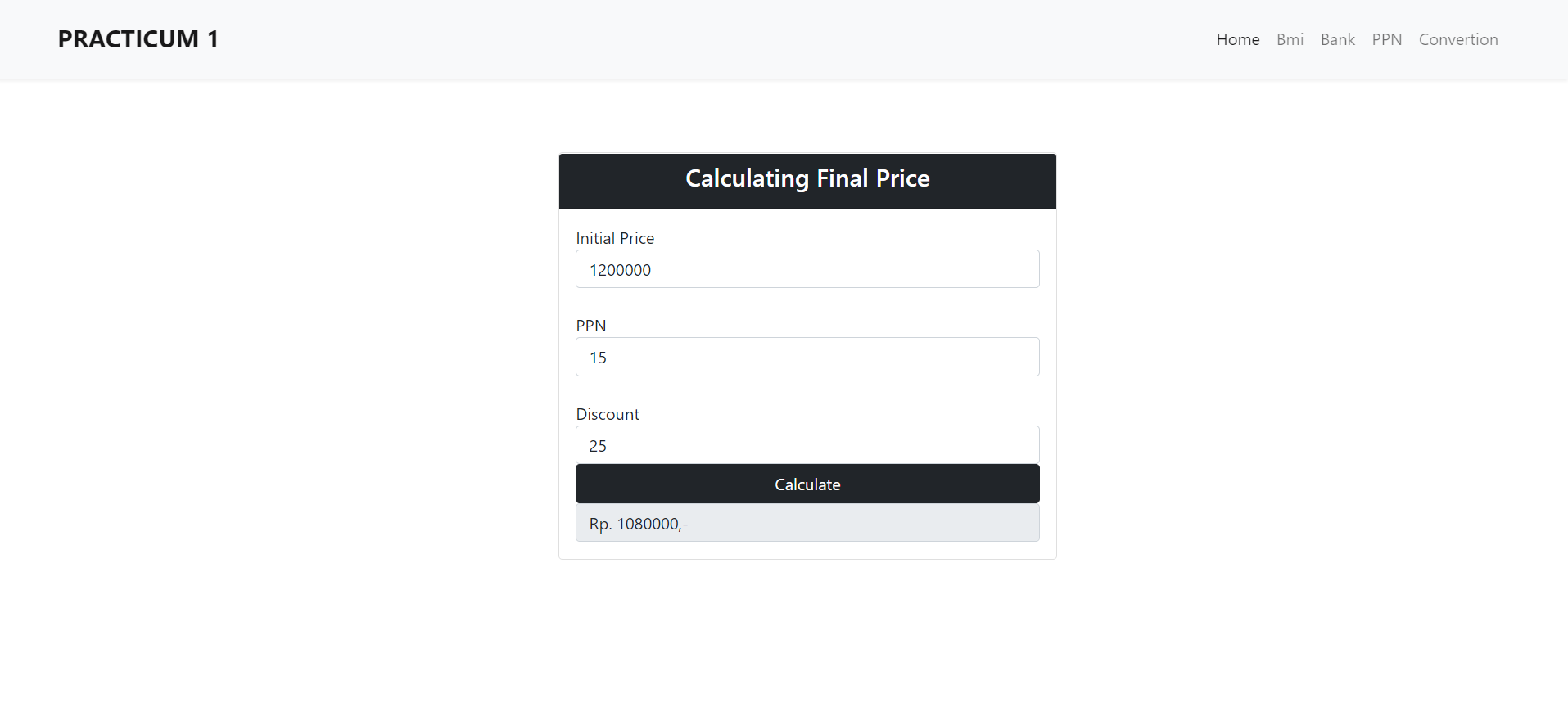Focus the Discount field showing 25

pyautogui.click(x=807, y=445)
